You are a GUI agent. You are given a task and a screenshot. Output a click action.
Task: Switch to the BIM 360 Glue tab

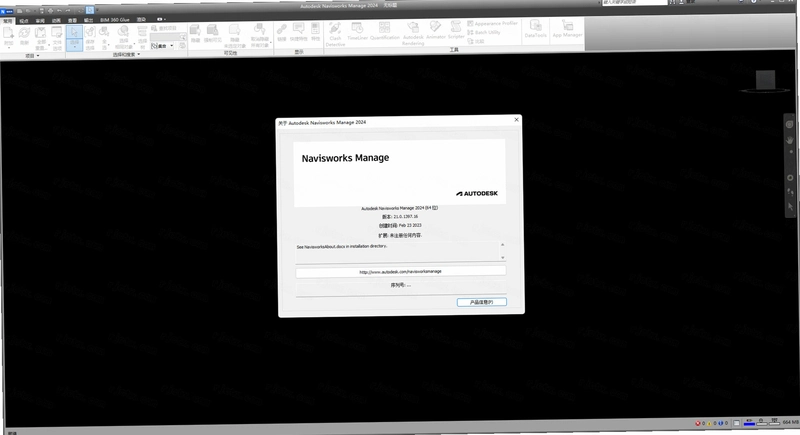pyautogui.click(x=115, y=20)
